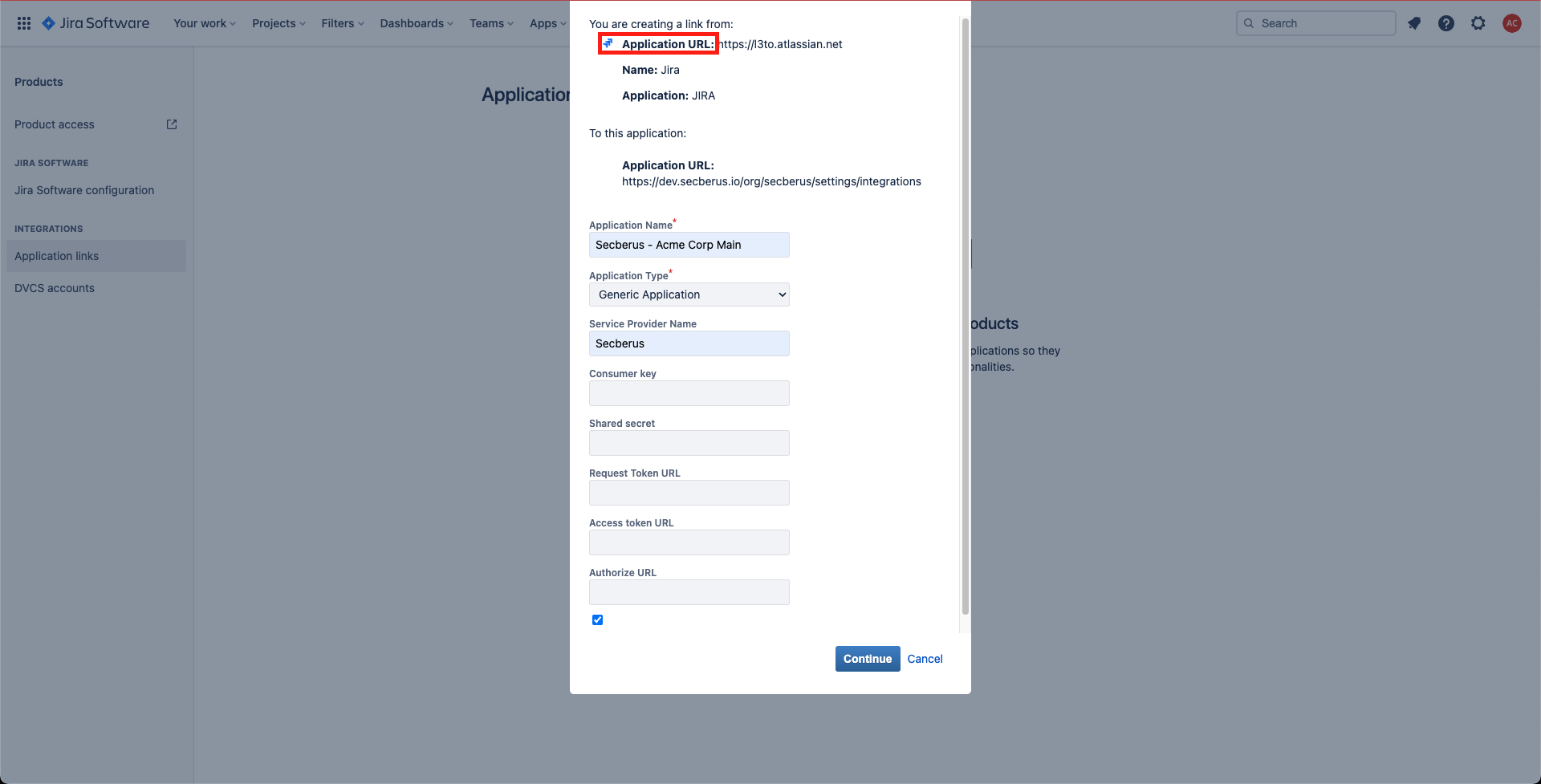Viewport: 1541px width, 784px height.
Task: Click the Jira icon beside Application URL
Action: coord(608,43)
